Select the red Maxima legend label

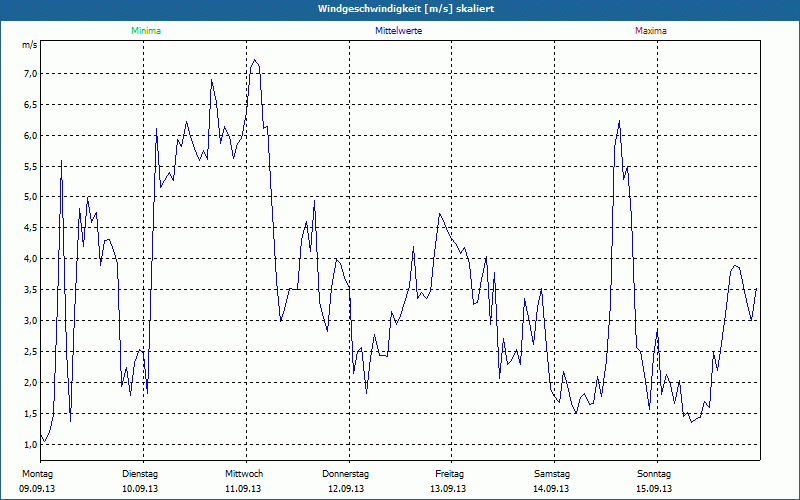point(651,31)
